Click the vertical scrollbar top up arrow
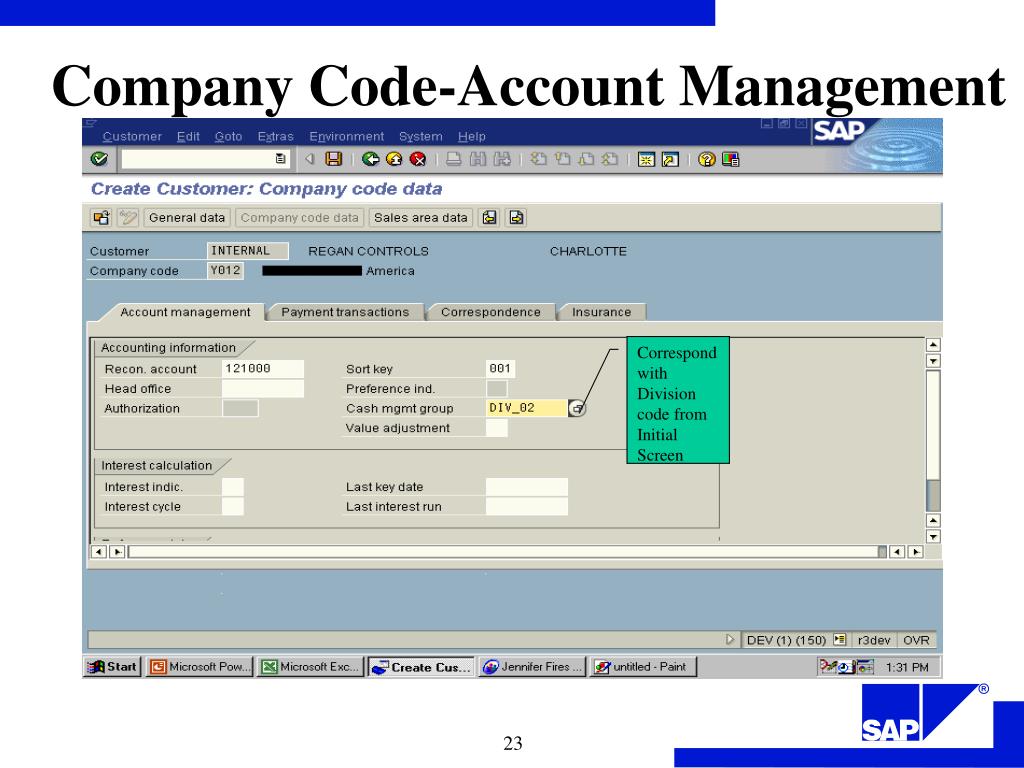The height and width of the screenshot is (768, 1024). (x=933, y=345)
